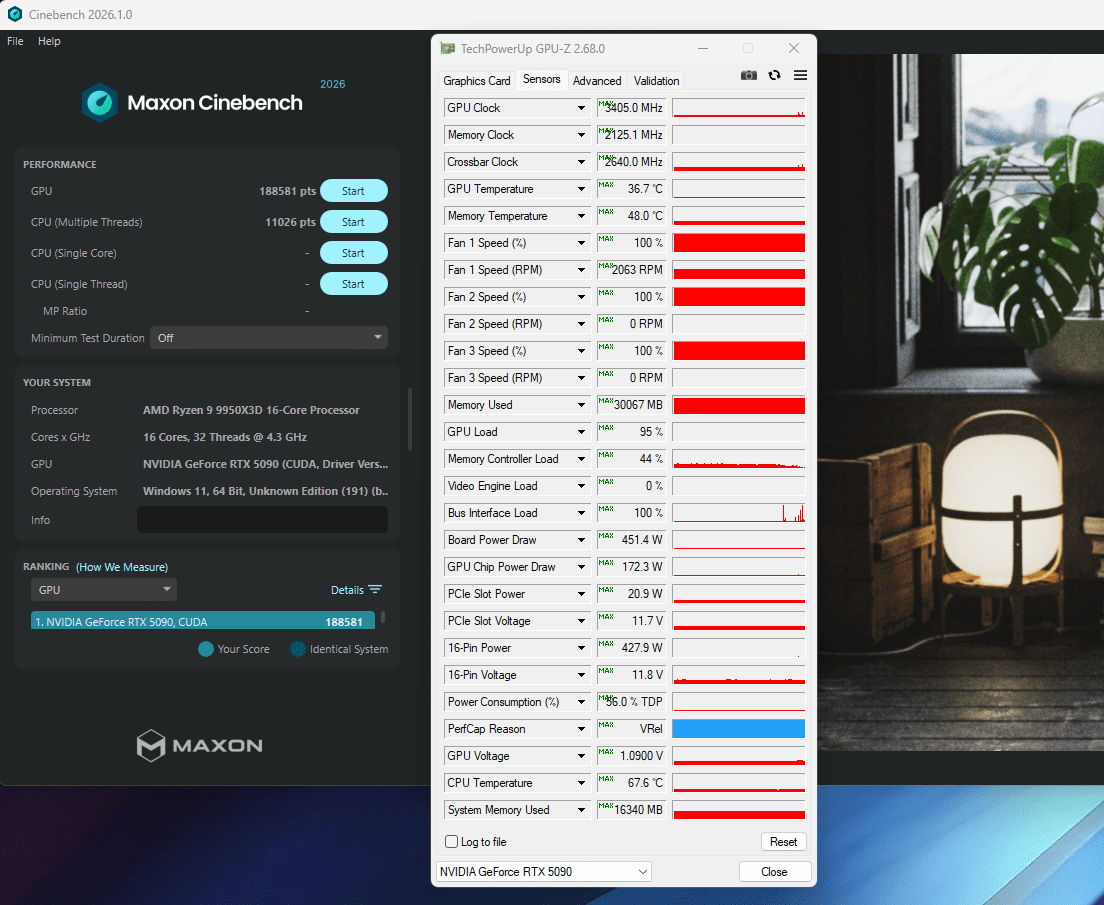Switch to the Validation tab
The width and height of the screenshot is (1104, 905).
coord(656,80)
